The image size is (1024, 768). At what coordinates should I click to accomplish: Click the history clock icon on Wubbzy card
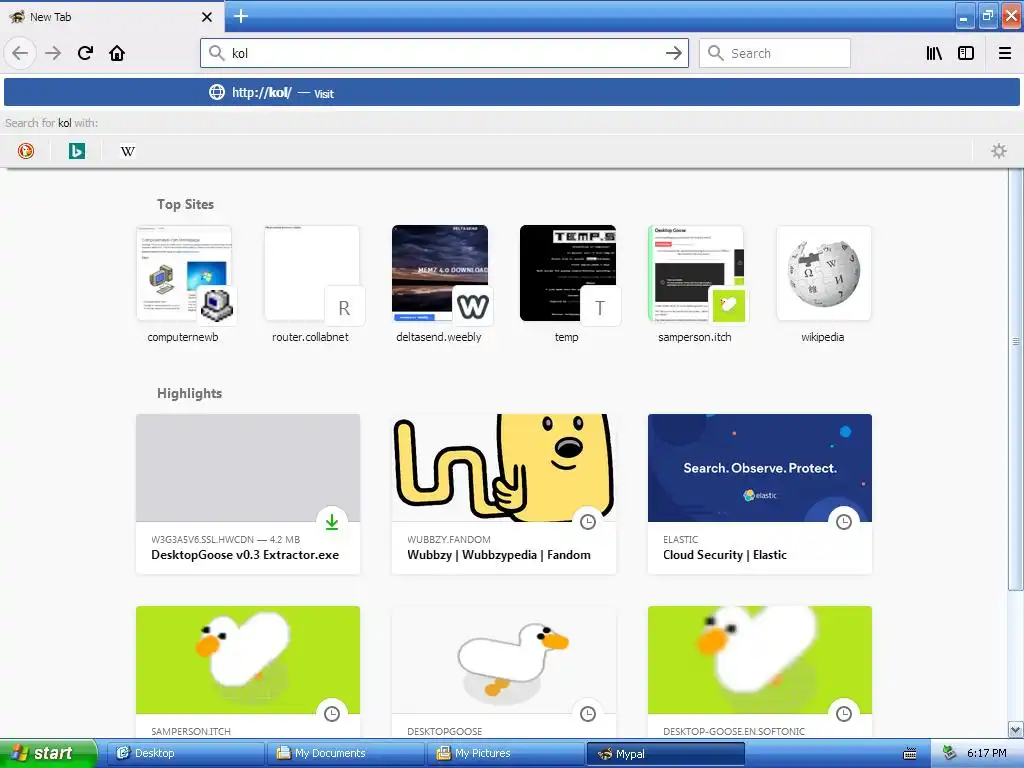(x=588, y=522)
